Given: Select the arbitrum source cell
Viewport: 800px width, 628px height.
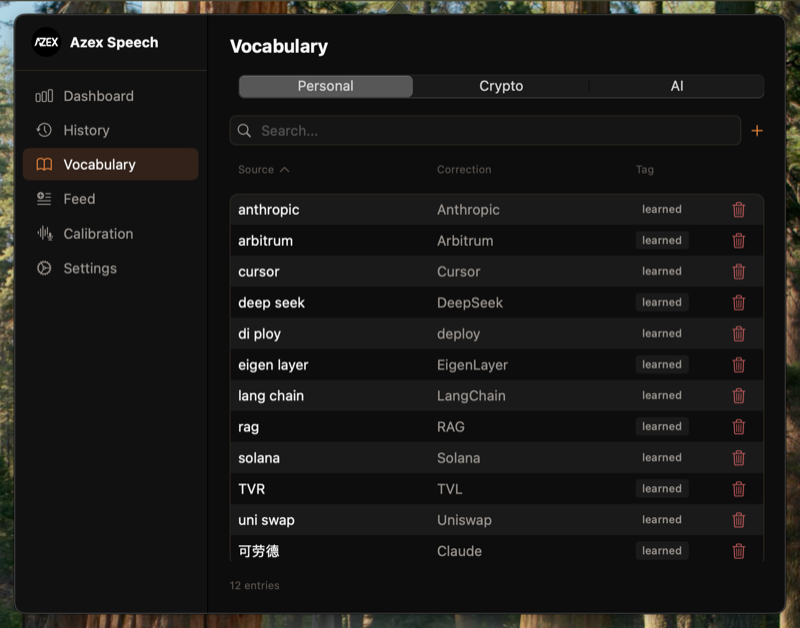Looking at the screenshot, I should pyautogui.click(x=265, y=241).
